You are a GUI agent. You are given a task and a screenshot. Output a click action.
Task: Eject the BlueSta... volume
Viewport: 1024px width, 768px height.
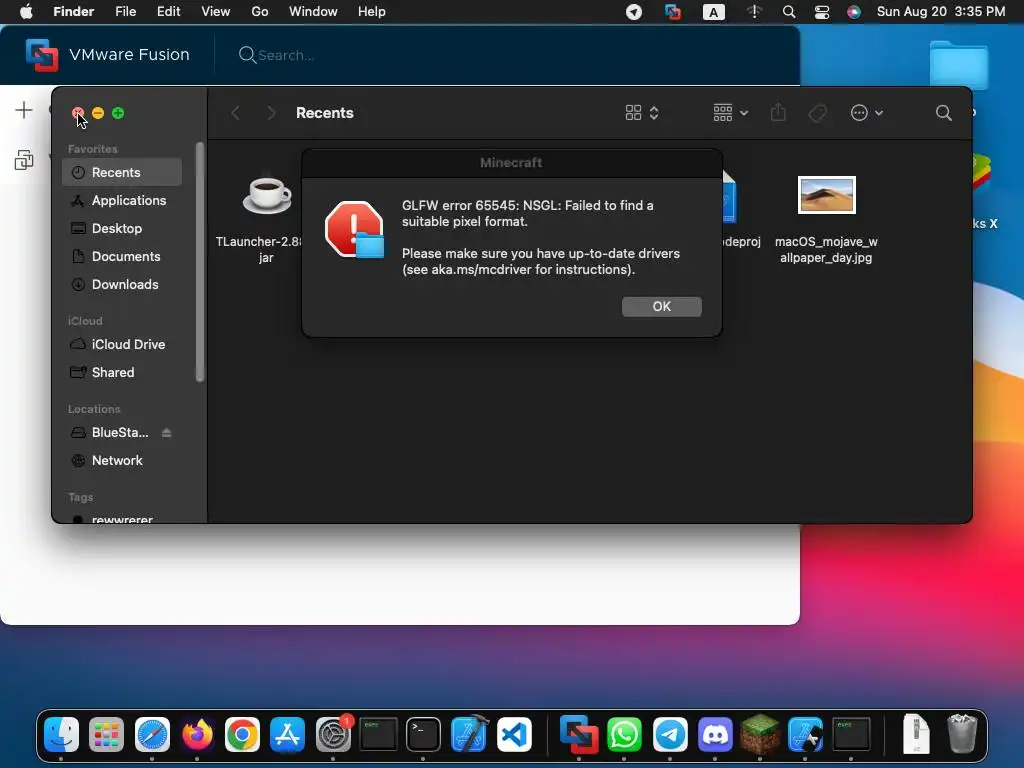167,432
